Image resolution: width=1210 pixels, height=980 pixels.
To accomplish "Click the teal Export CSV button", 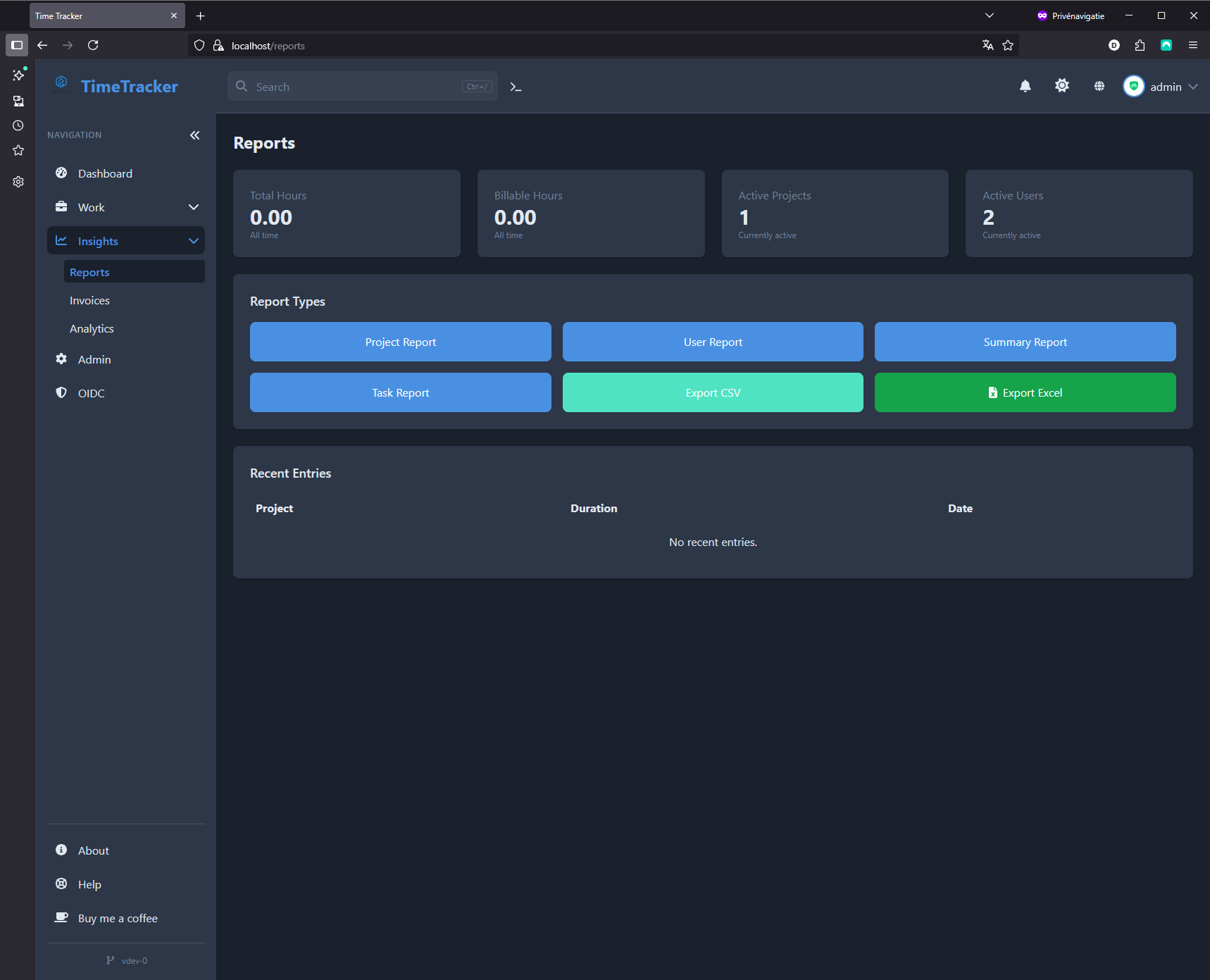I will 713,392.
